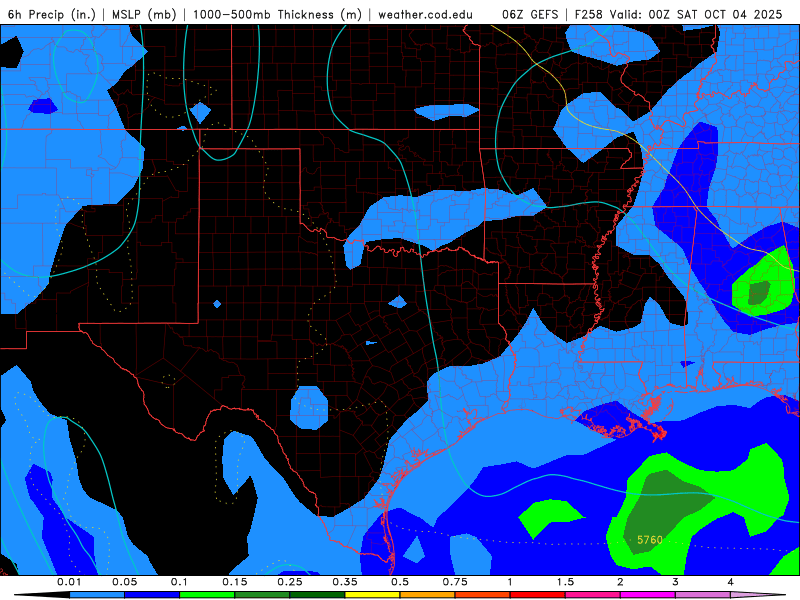The image size is (800, 600).
Task: Click the 0.05 legend value label
Action: [124, 582]
